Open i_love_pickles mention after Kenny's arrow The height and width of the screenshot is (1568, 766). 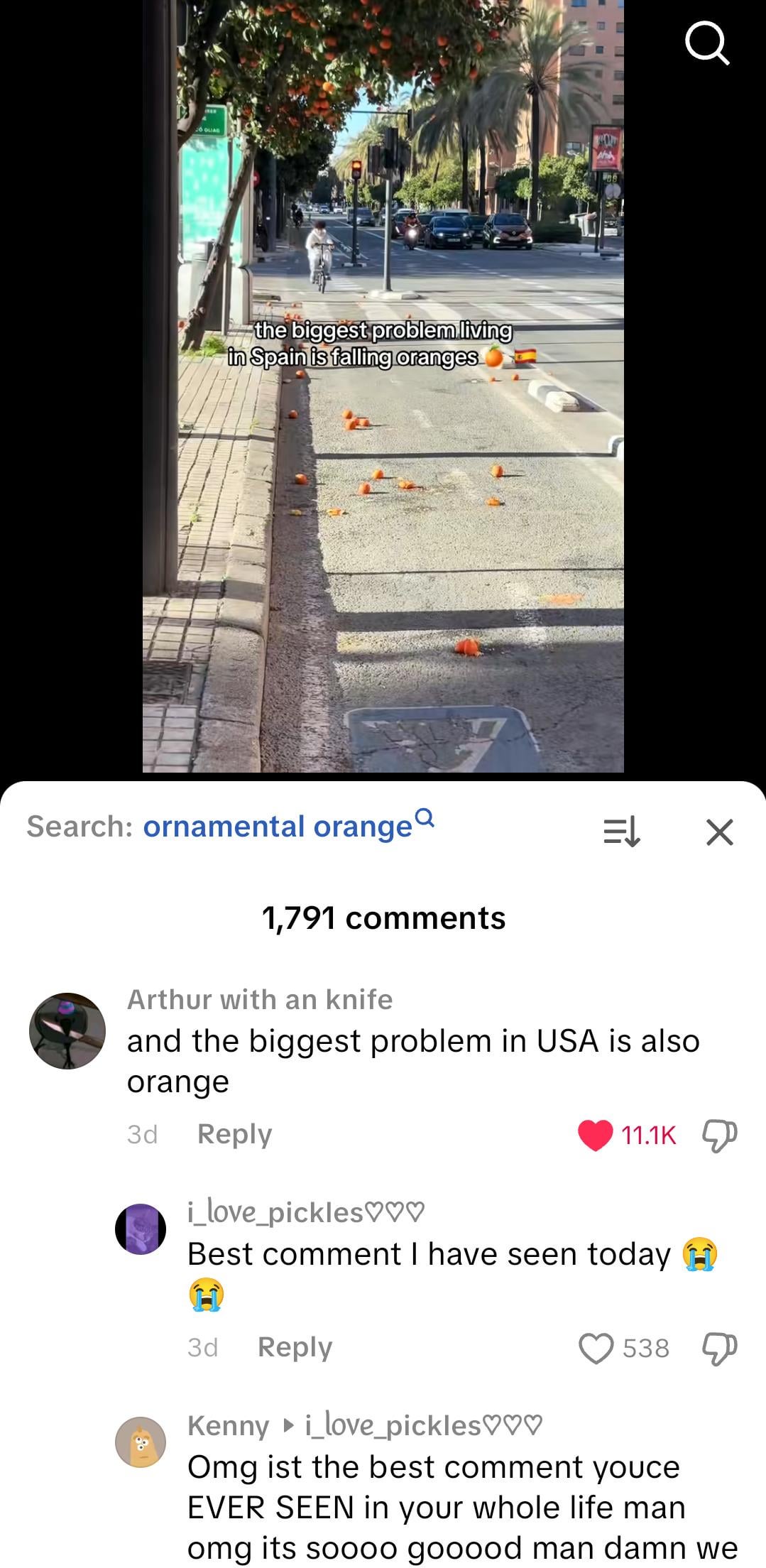pos(424,1425)
